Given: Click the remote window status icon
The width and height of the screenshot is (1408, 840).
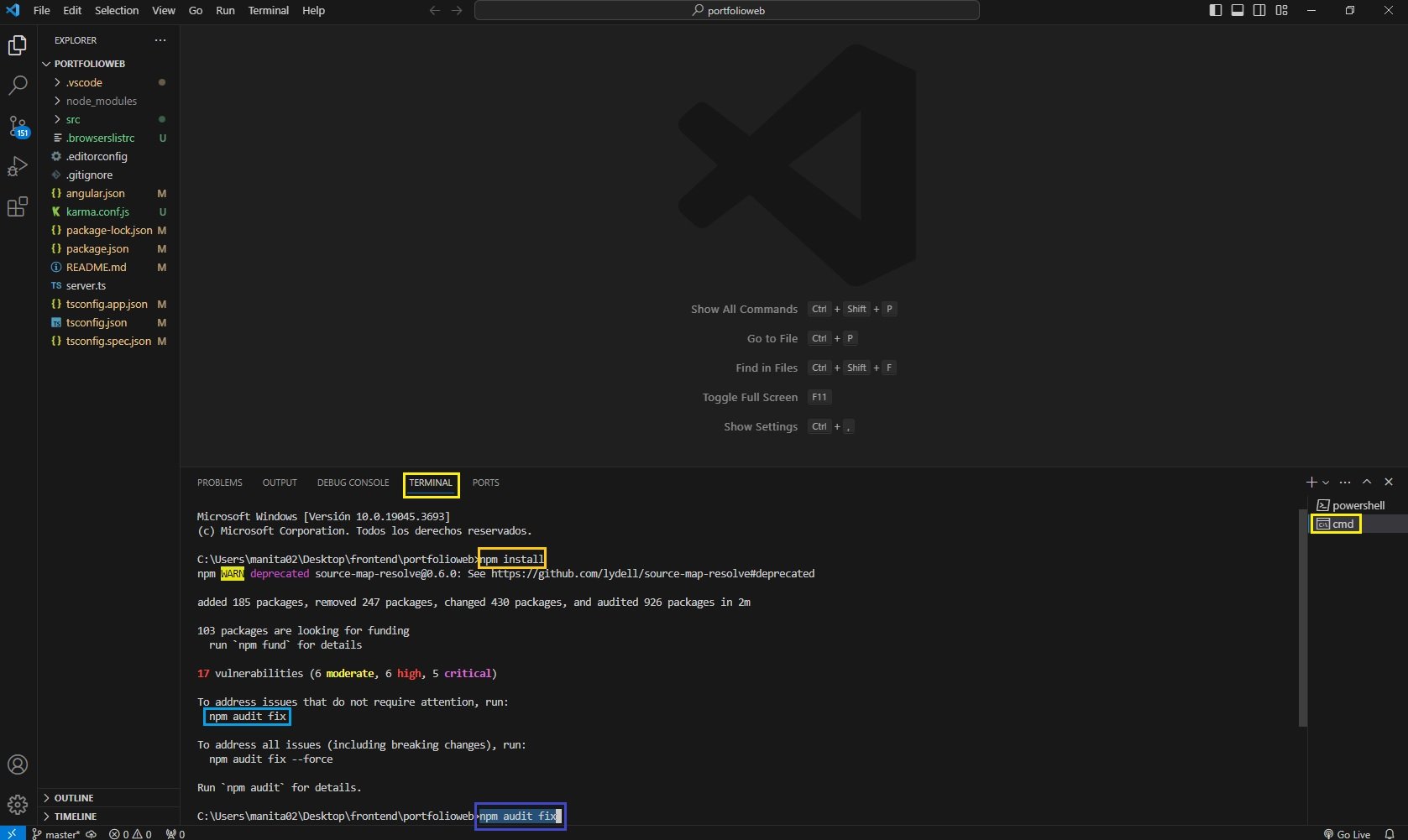Looking at the screenshot, I should click(13, 833).
